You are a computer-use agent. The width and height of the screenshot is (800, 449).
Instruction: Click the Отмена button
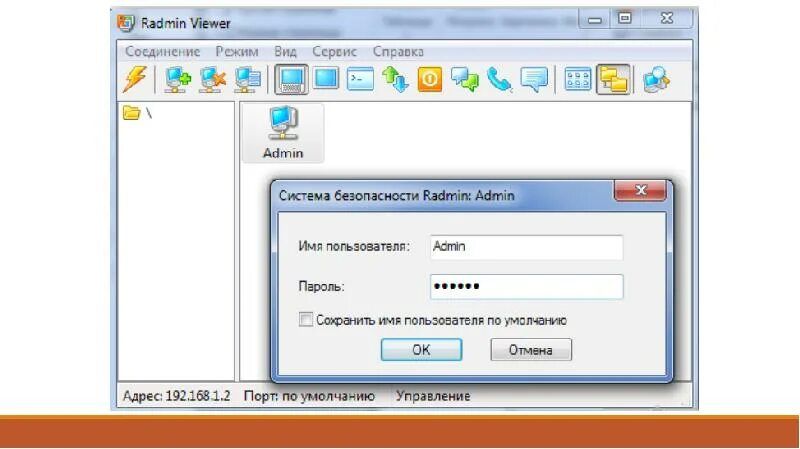[531, 350]
